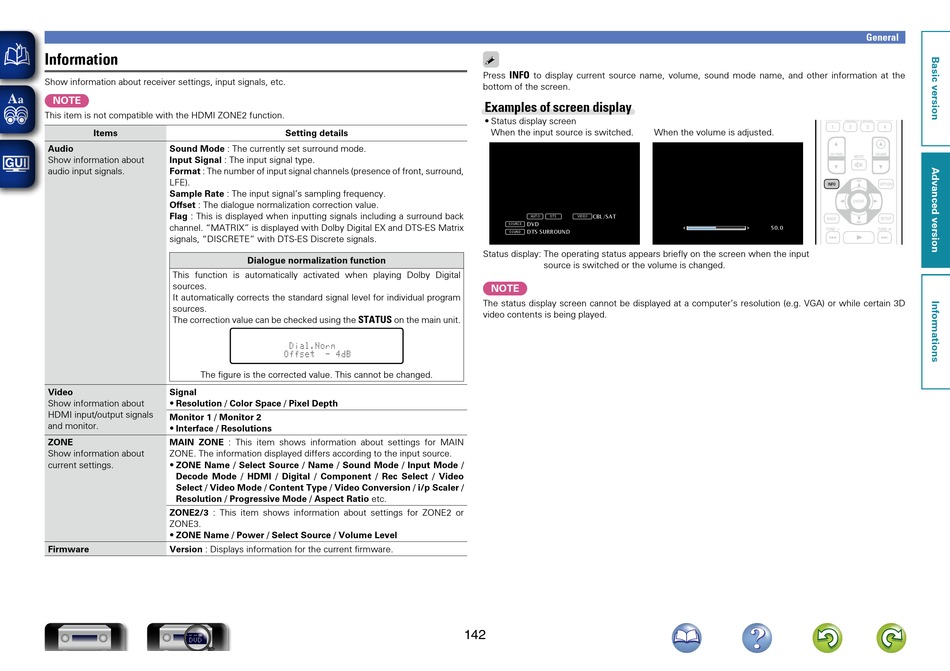Open the contents book icon in sidebar
The height and width of the screenshot is (671, 950).
click(x=17, y=55)
